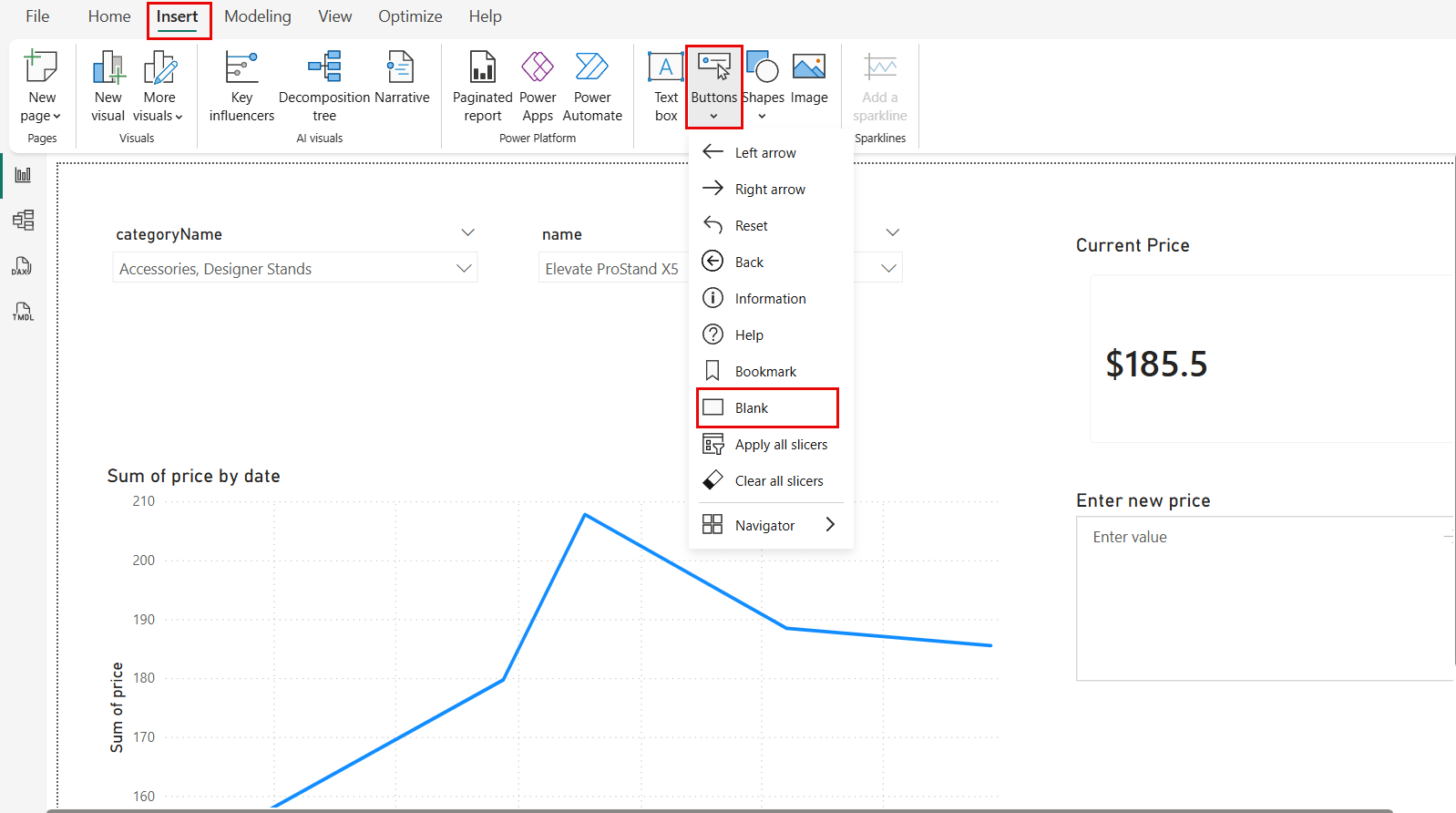The width and height of the screenshot is (1456, 813).
Task: Click the Enter new price label
Action: pos(1143,500)
